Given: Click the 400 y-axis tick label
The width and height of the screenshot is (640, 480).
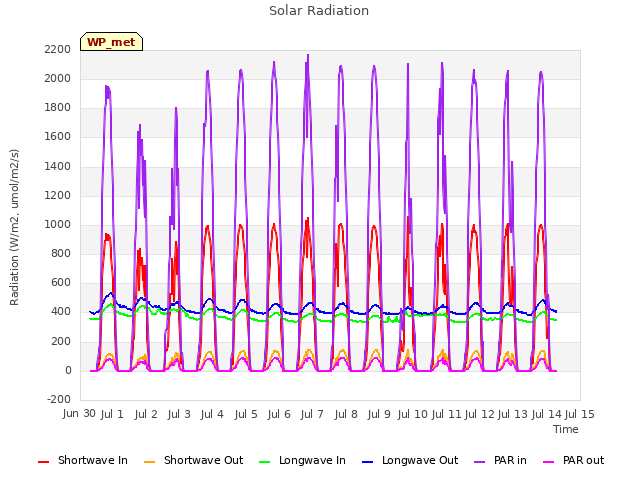Looking at the screenshot, I should click(61, 312).
